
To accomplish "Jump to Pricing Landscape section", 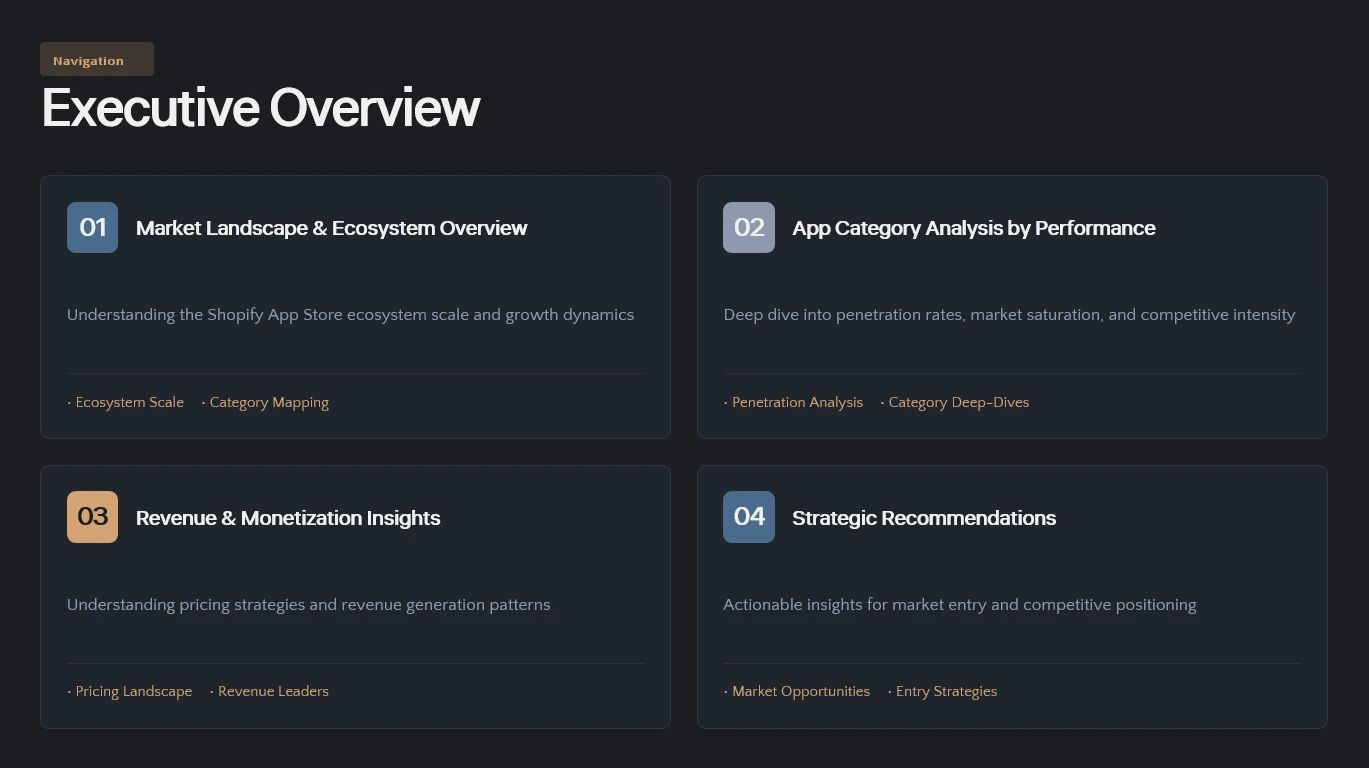I will click(133, 692).
